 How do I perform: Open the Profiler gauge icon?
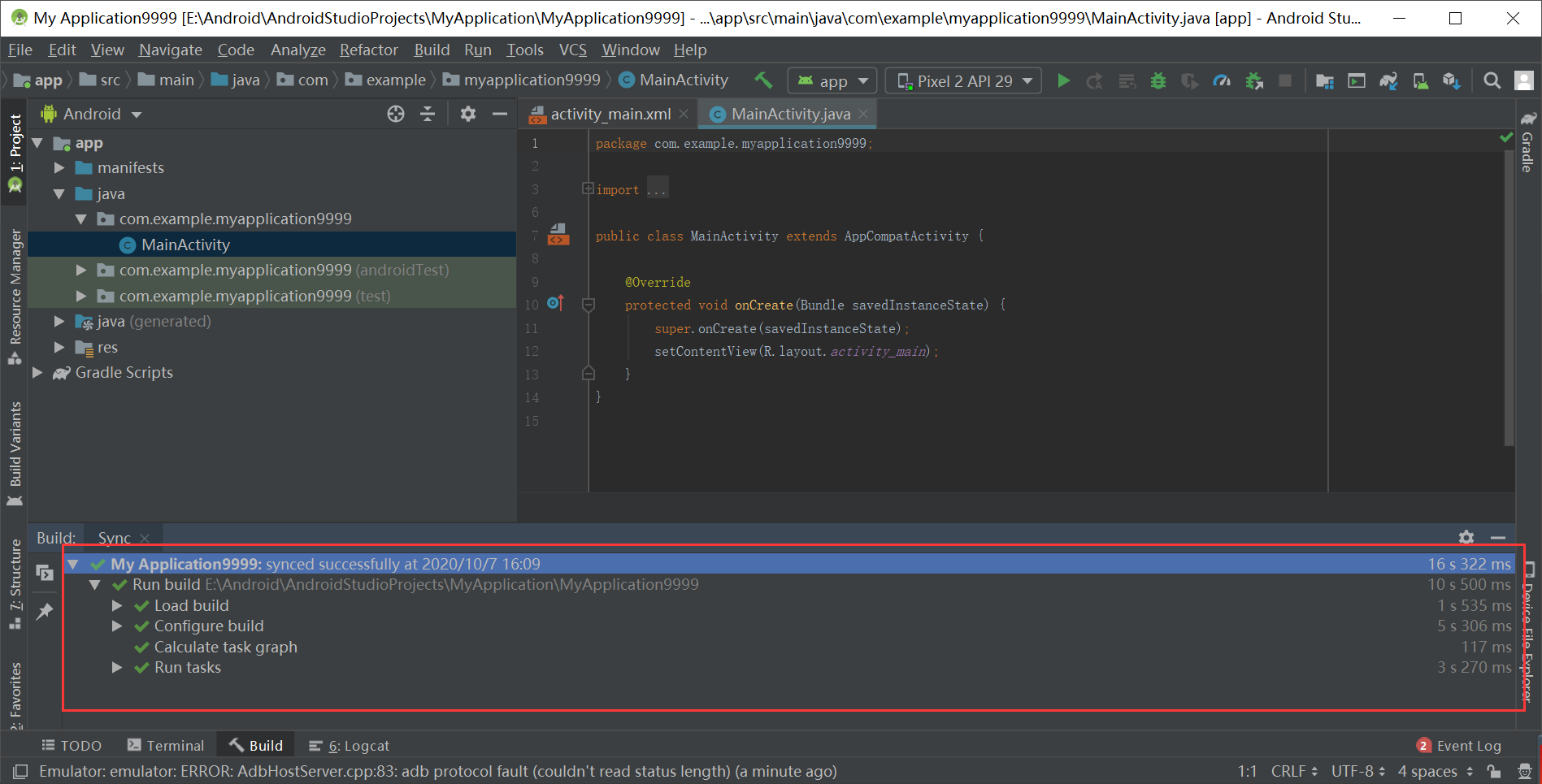tap(1222, 80)
